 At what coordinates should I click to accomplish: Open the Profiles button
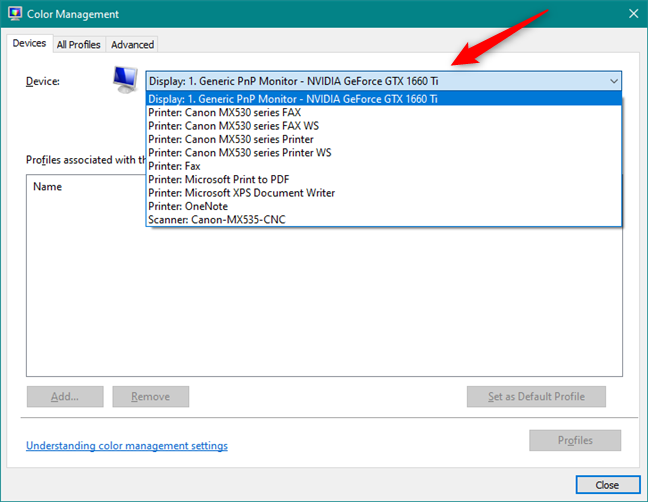[575, 440]
